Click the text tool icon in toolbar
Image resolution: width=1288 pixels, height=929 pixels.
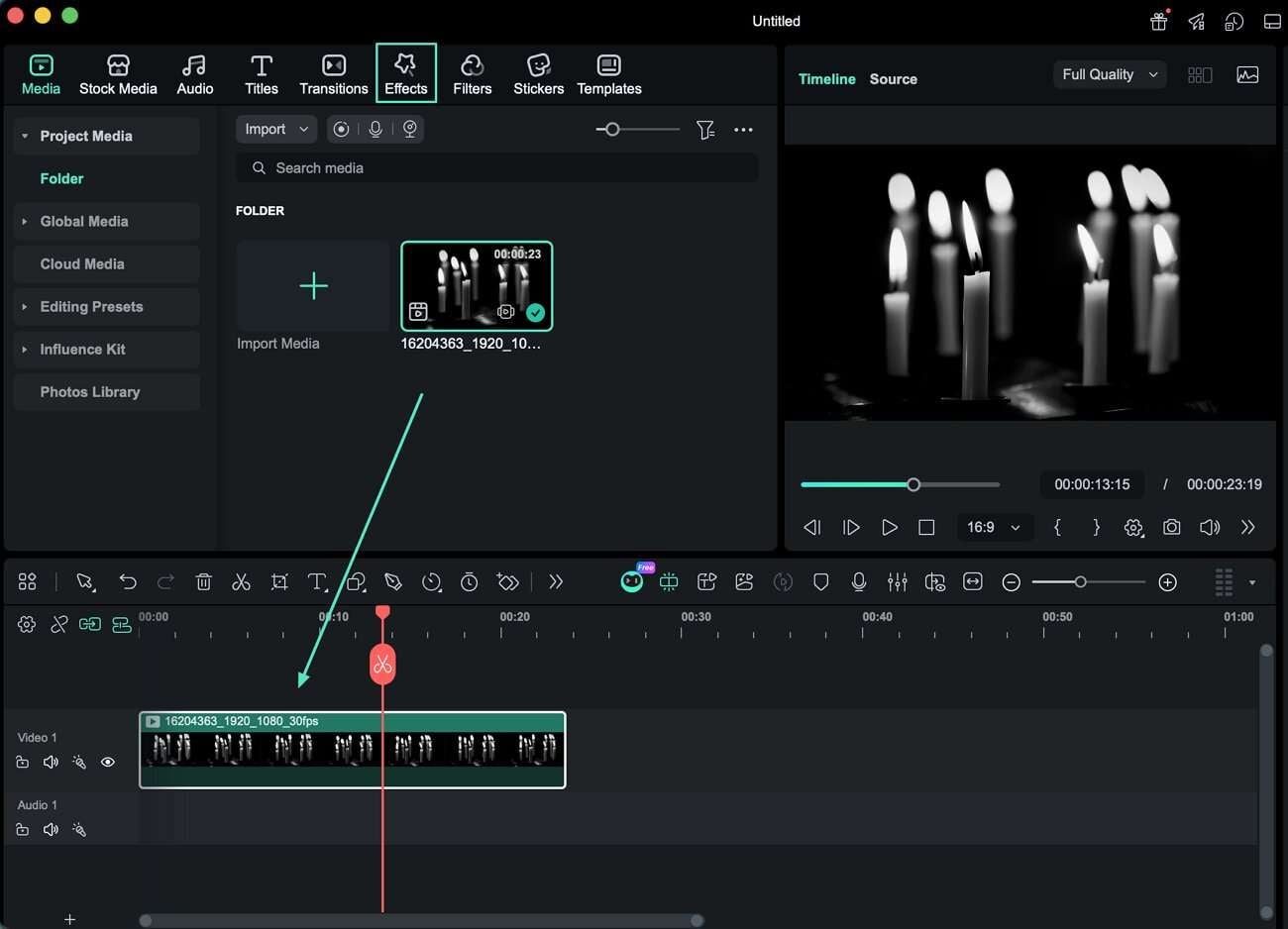click(x=317, y=581)
